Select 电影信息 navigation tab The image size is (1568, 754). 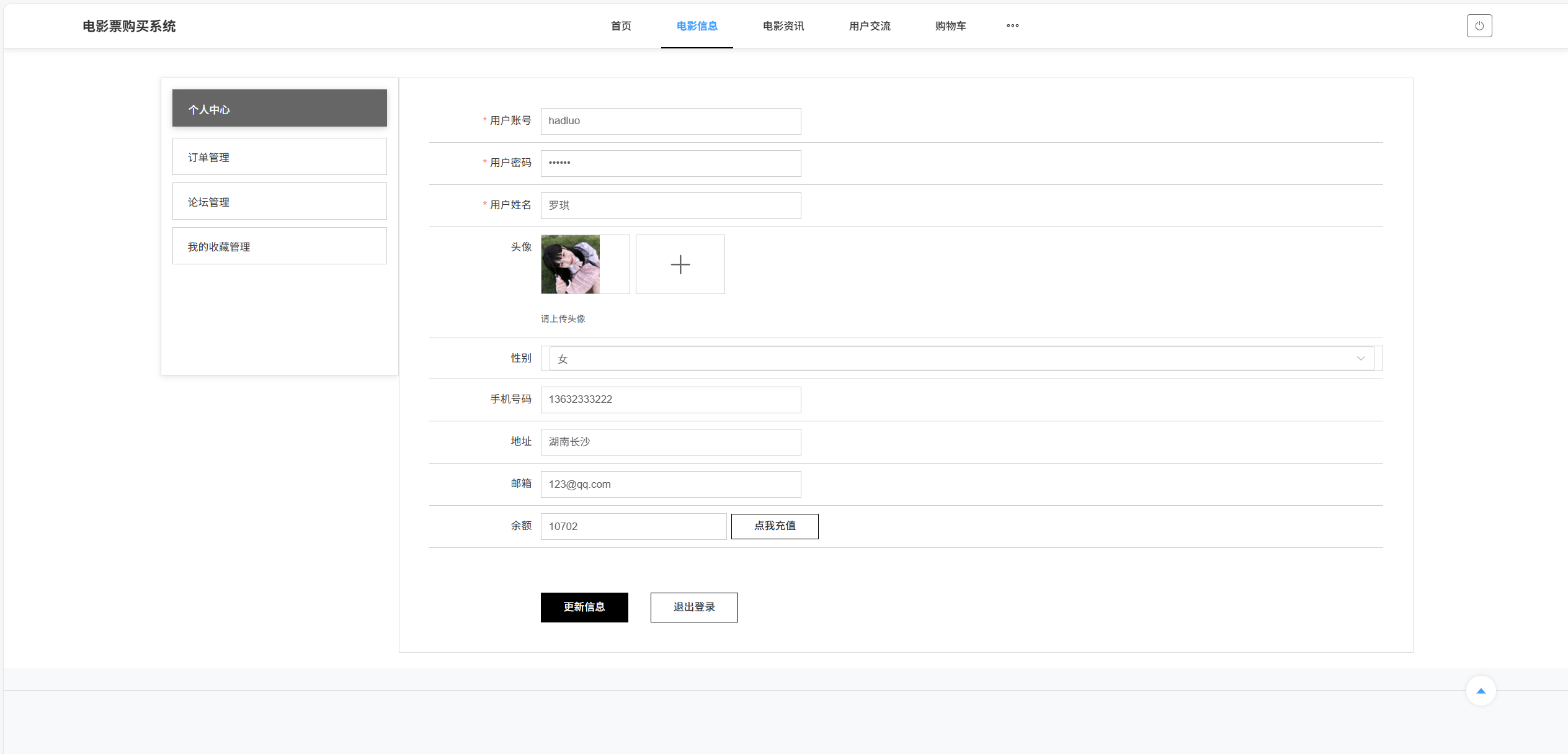click(697, 26)
